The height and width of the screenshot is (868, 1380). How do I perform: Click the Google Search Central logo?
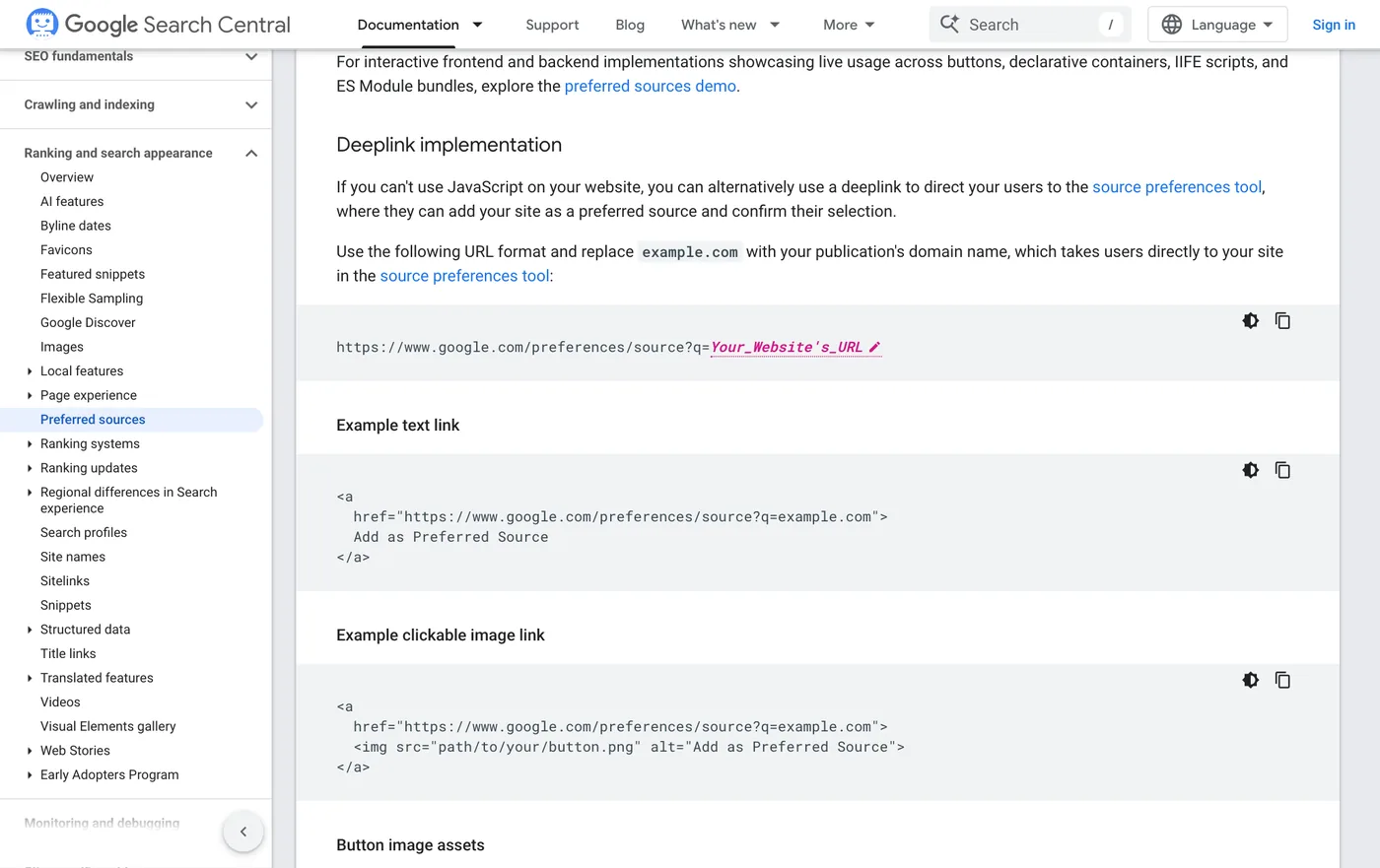pos(158,24)
